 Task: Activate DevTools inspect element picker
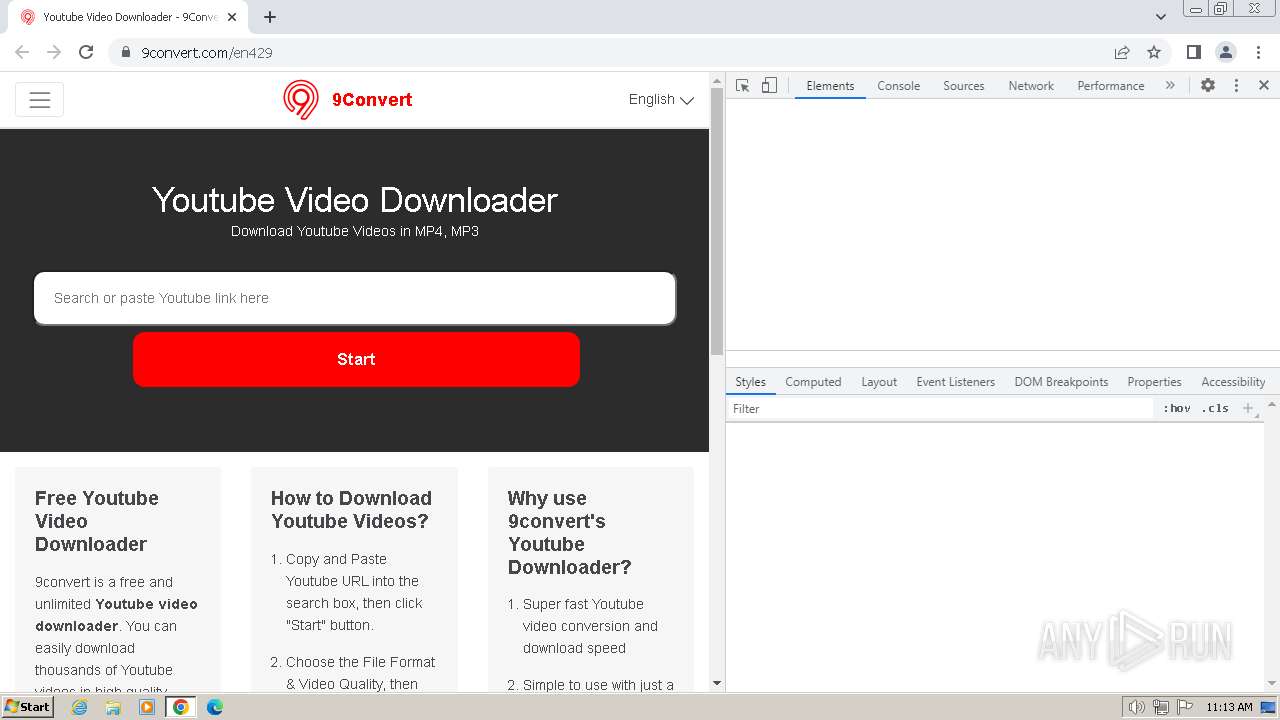[x=742, y=86]
